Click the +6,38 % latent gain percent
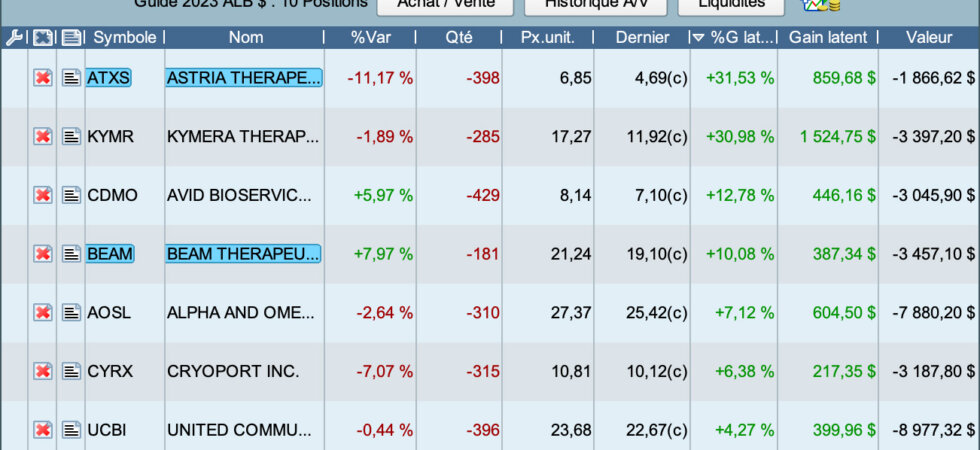980x450 pixels. 744,371
